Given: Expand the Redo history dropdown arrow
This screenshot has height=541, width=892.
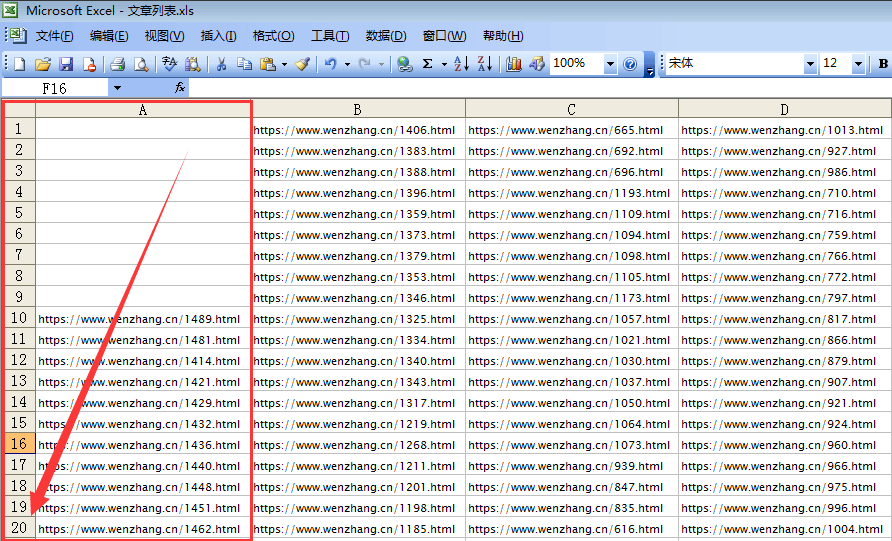Looking at the screenshot, I should 381,64.
